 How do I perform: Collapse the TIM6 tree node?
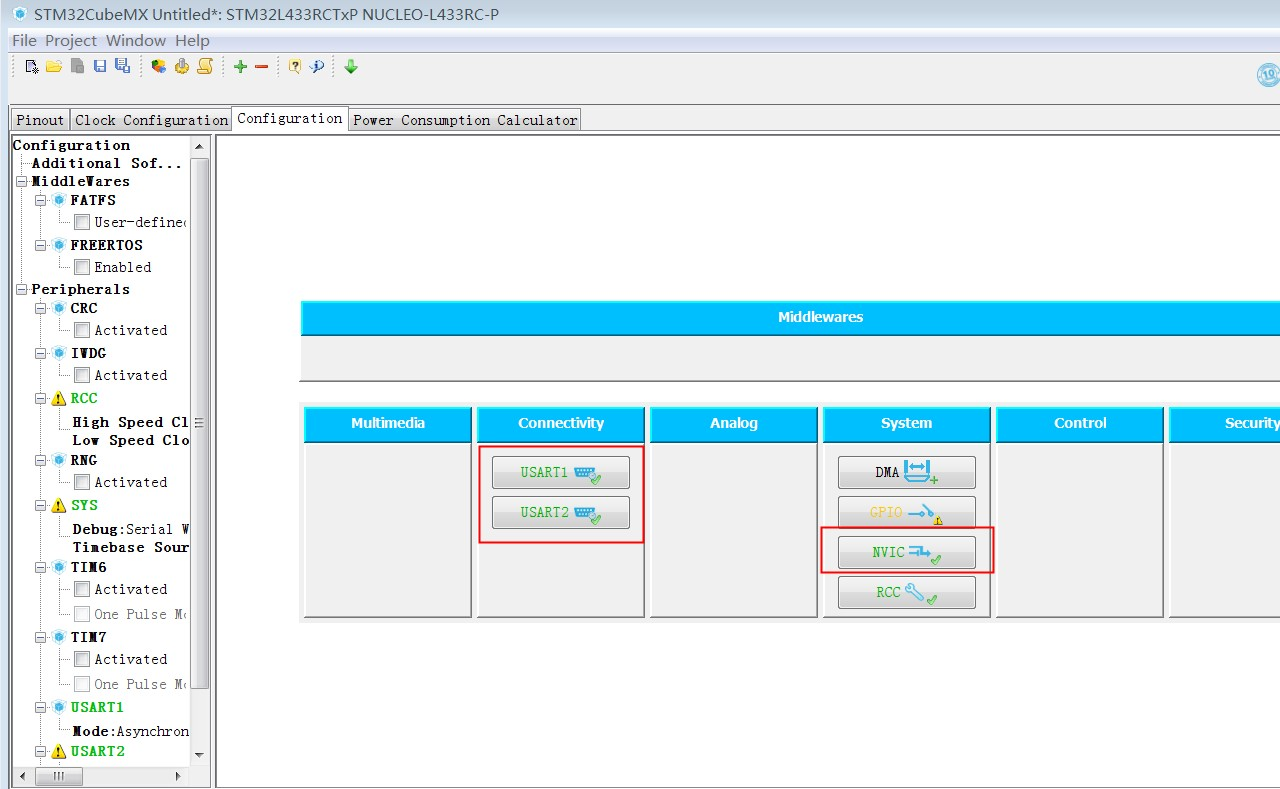41,567
